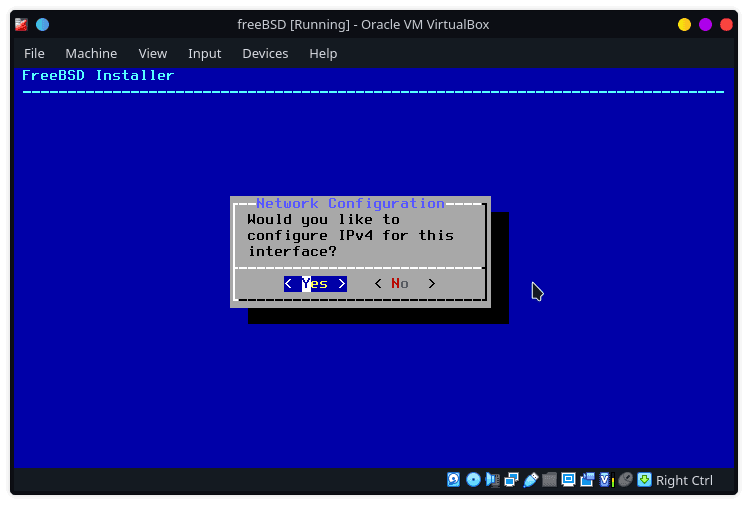748x505 pixels.
Task: Click the VirtualBox app icon in title bar
Action: [21, 24]
